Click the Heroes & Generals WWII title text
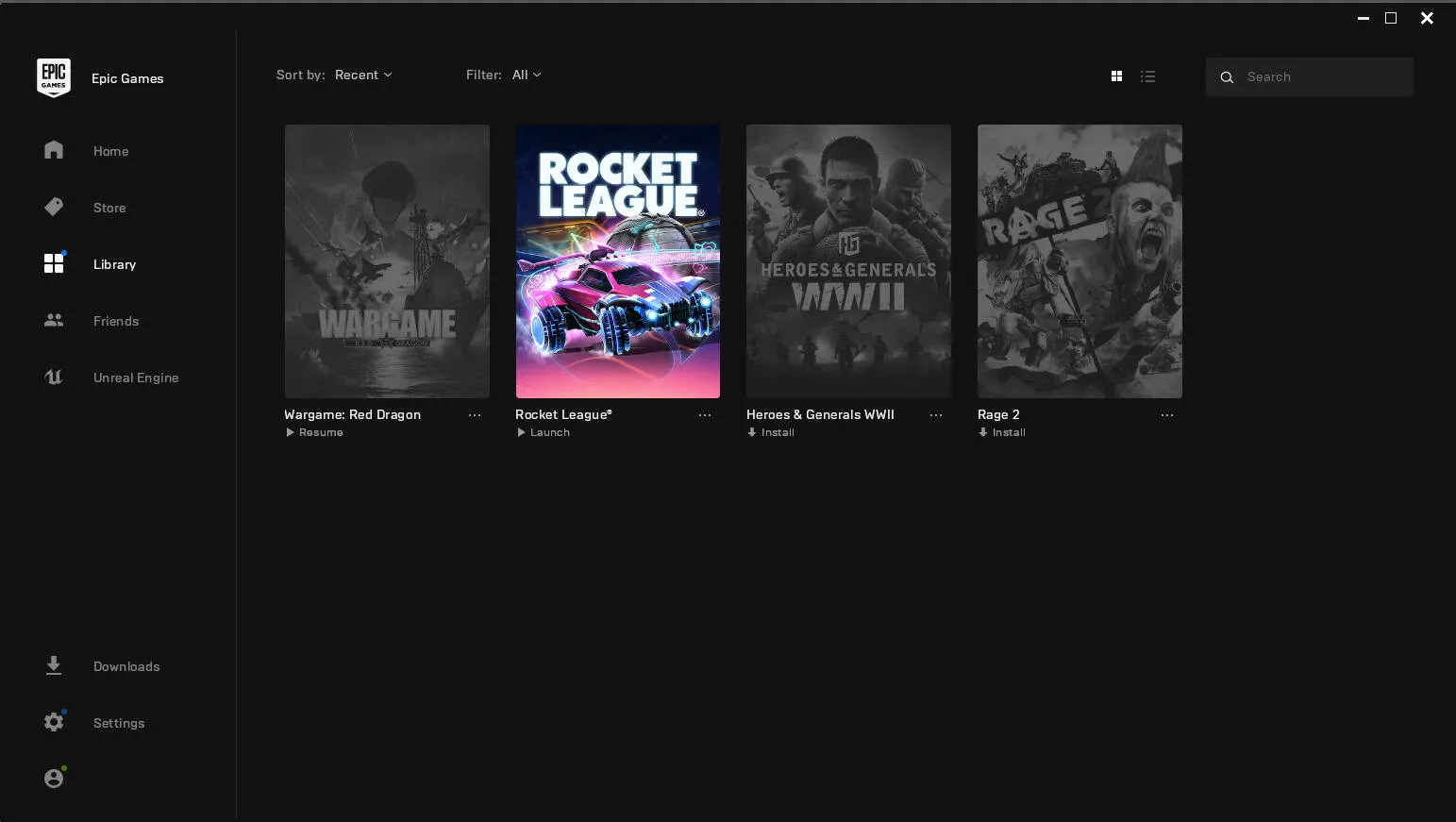The width and height of the screenshot is (1456, 822). pyautogui.click(x=820, y=414)
